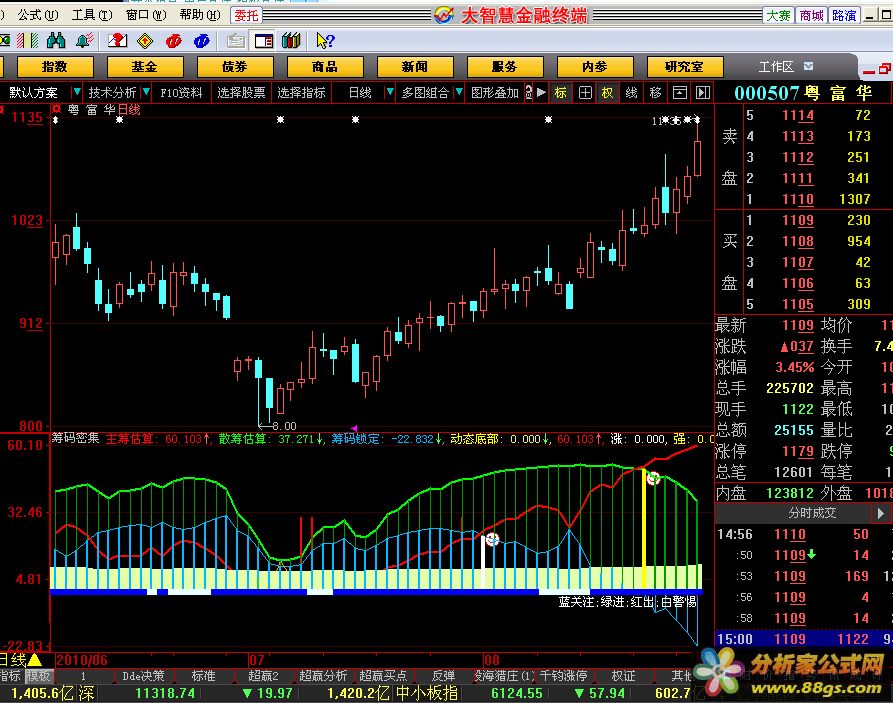
Task: Click the Dazhihui logo icon in title bar
Action: pos(444,15)
